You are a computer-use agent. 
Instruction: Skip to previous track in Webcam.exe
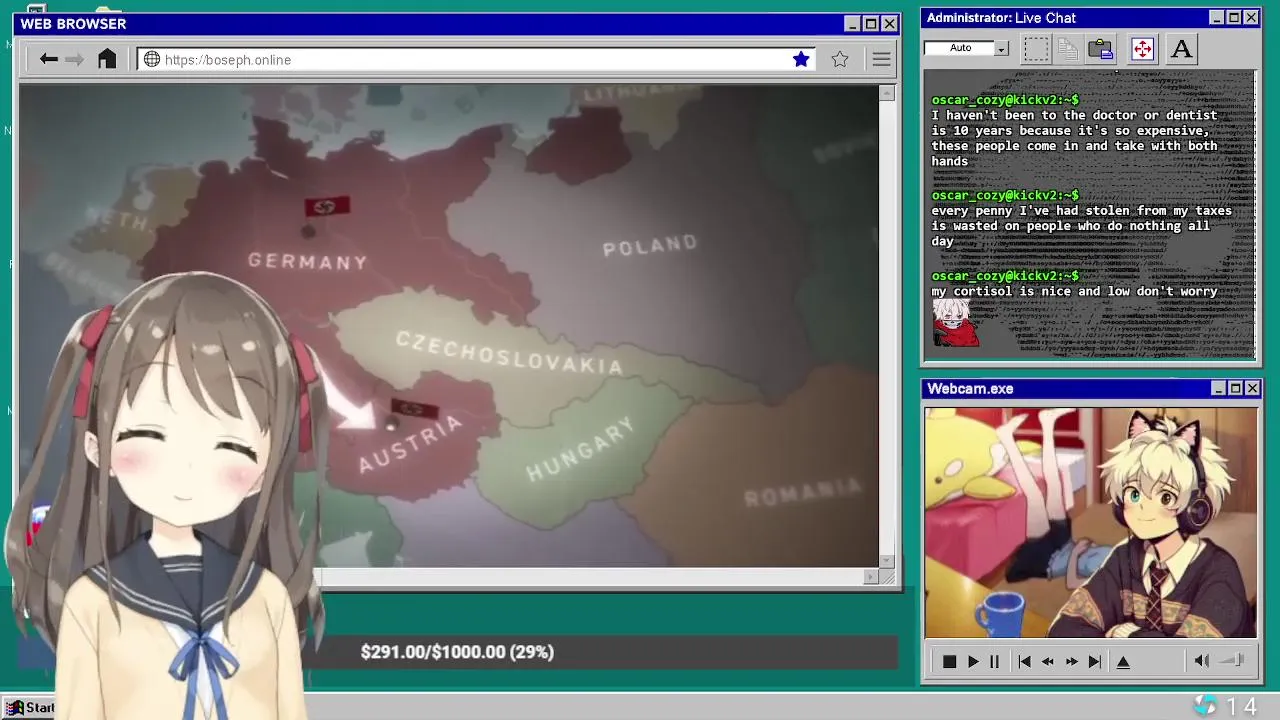[1024, 661]
